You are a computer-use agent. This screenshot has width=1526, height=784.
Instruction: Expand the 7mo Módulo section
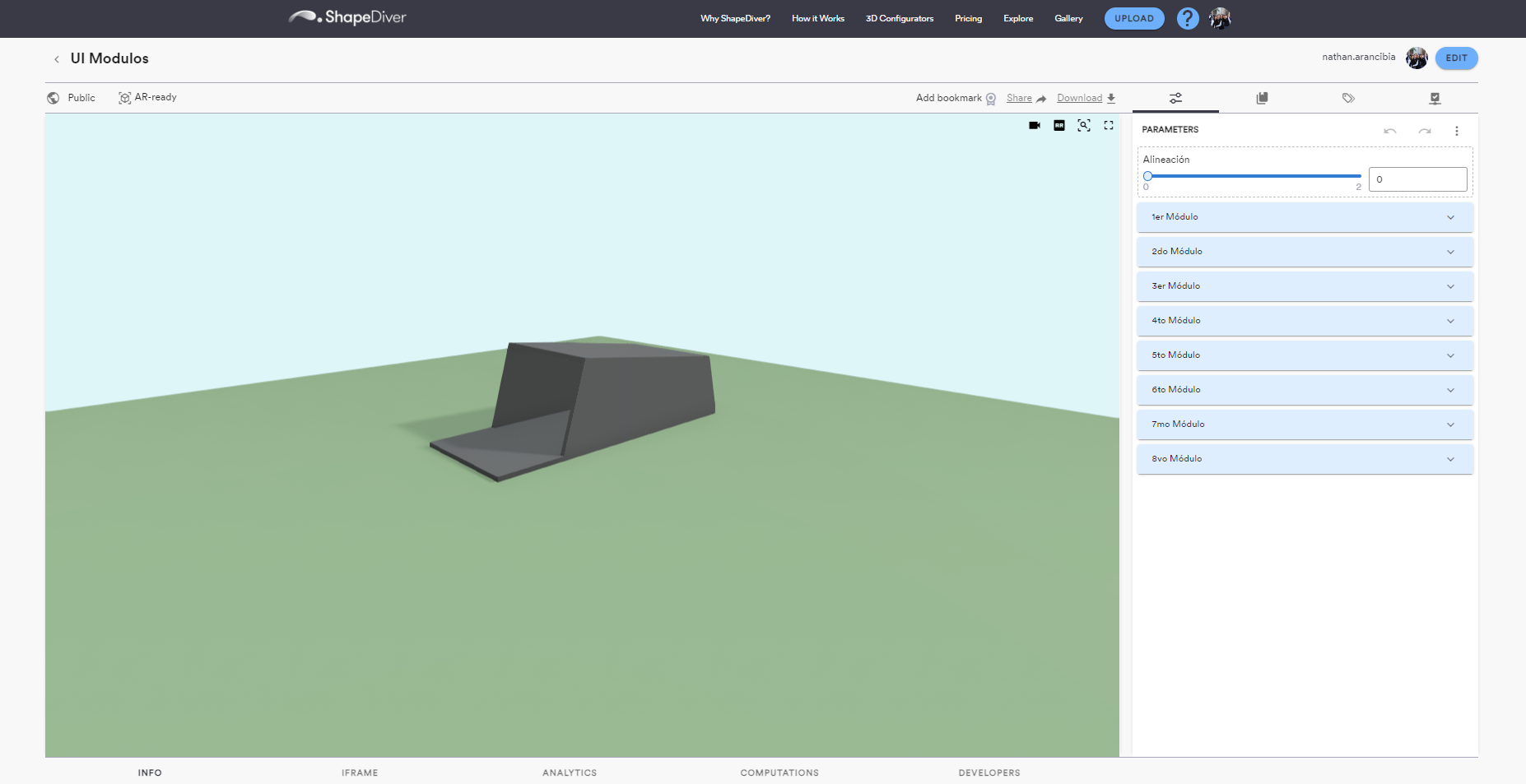click(1305, 424)
